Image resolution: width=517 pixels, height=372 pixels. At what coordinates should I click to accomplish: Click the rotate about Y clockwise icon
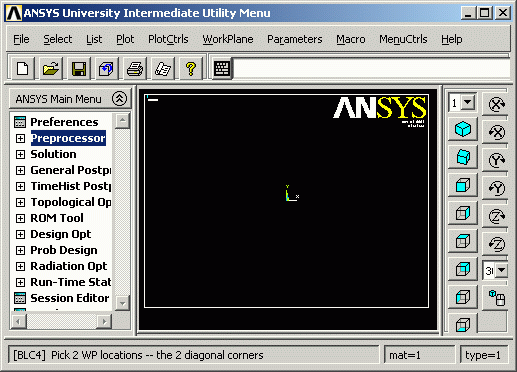[497, 160]
